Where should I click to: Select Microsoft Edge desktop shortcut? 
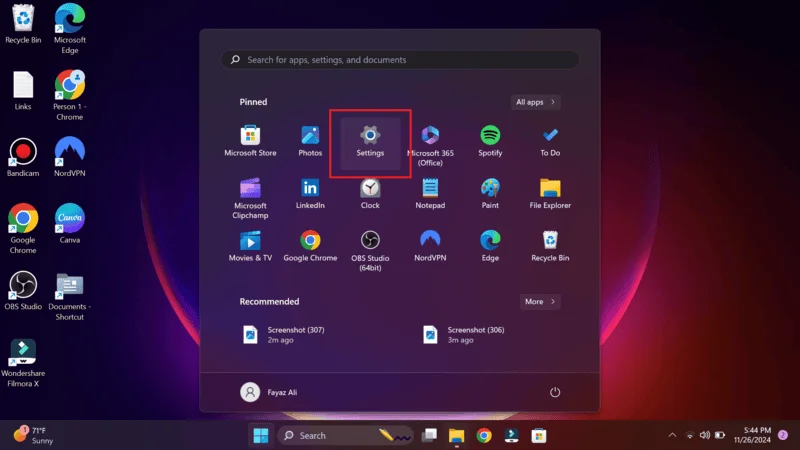70,29
